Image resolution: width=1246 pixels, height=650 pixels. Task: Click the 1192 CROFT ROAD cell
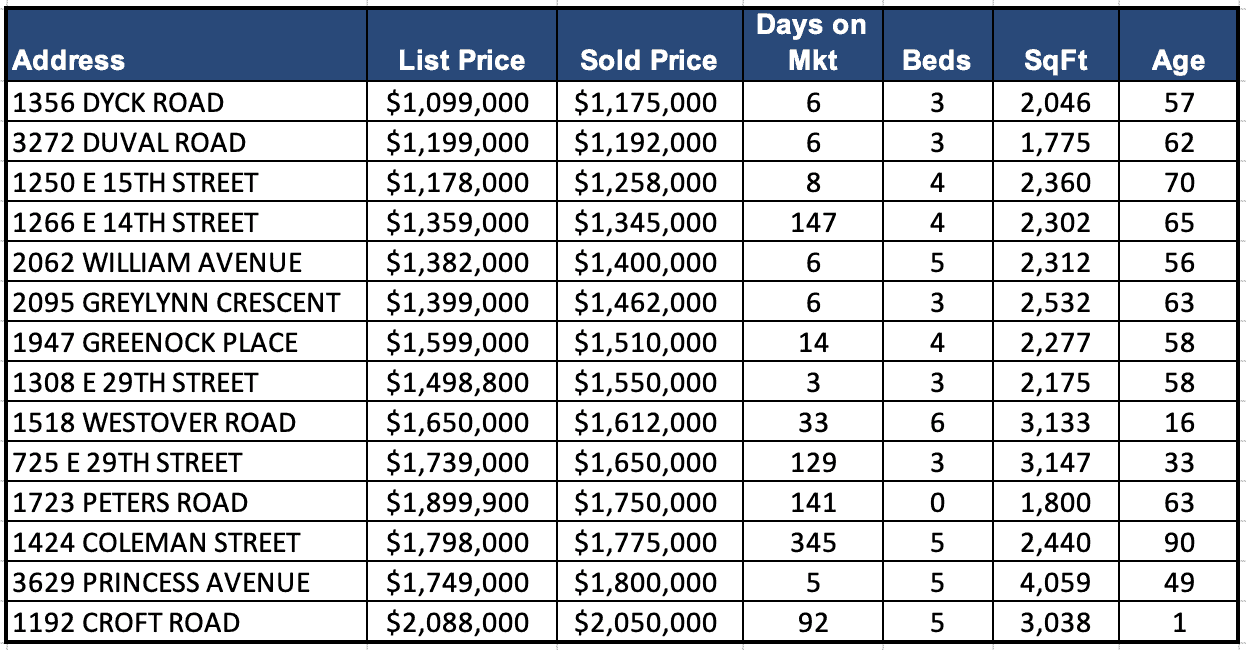click(126, 622)
